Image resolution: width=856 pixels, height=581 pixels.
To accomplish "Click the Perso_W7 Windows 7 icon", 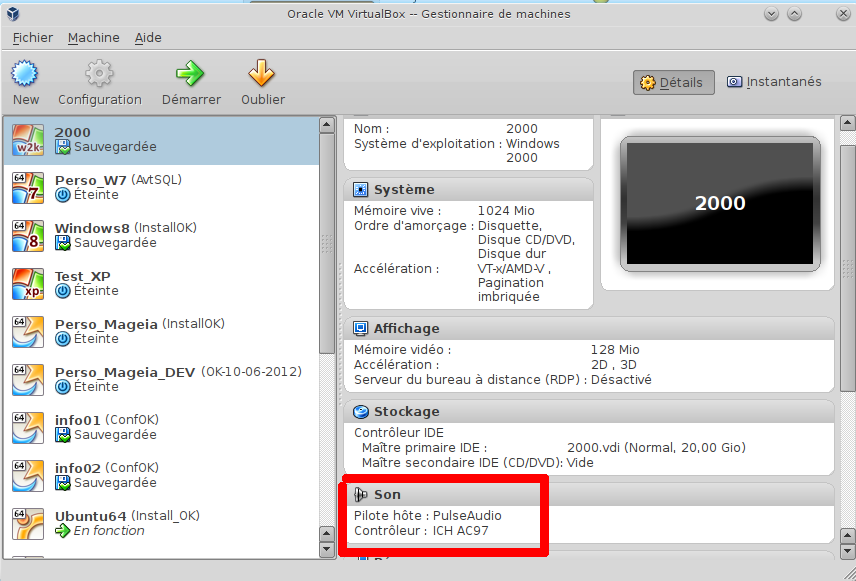I will 28,188.
